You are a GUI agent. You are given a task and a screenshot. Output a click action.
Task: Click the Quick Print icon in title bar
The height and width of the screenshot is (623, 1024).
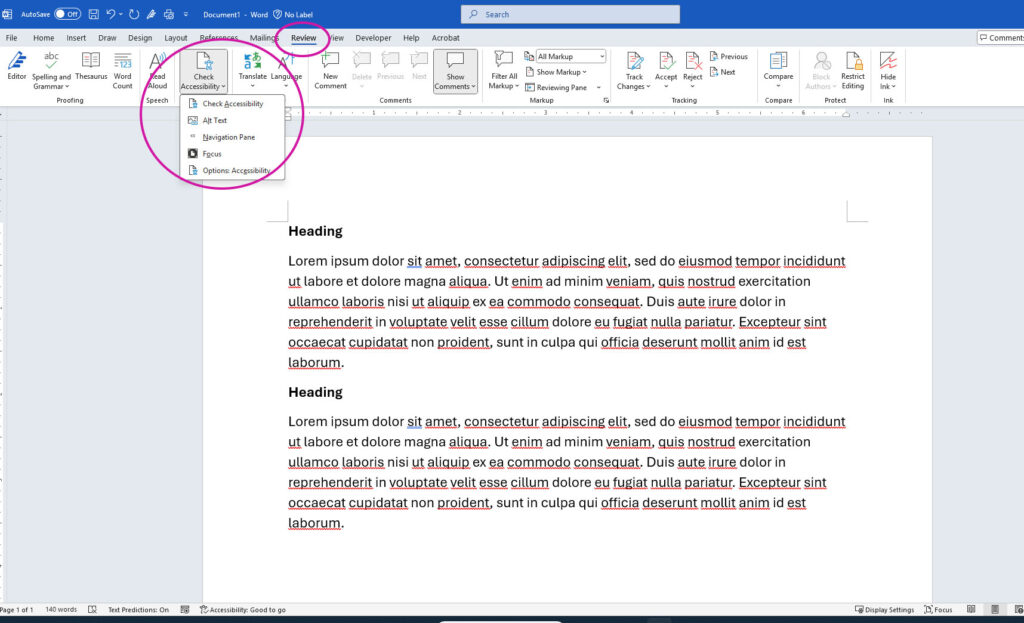[x=168, y=14]
